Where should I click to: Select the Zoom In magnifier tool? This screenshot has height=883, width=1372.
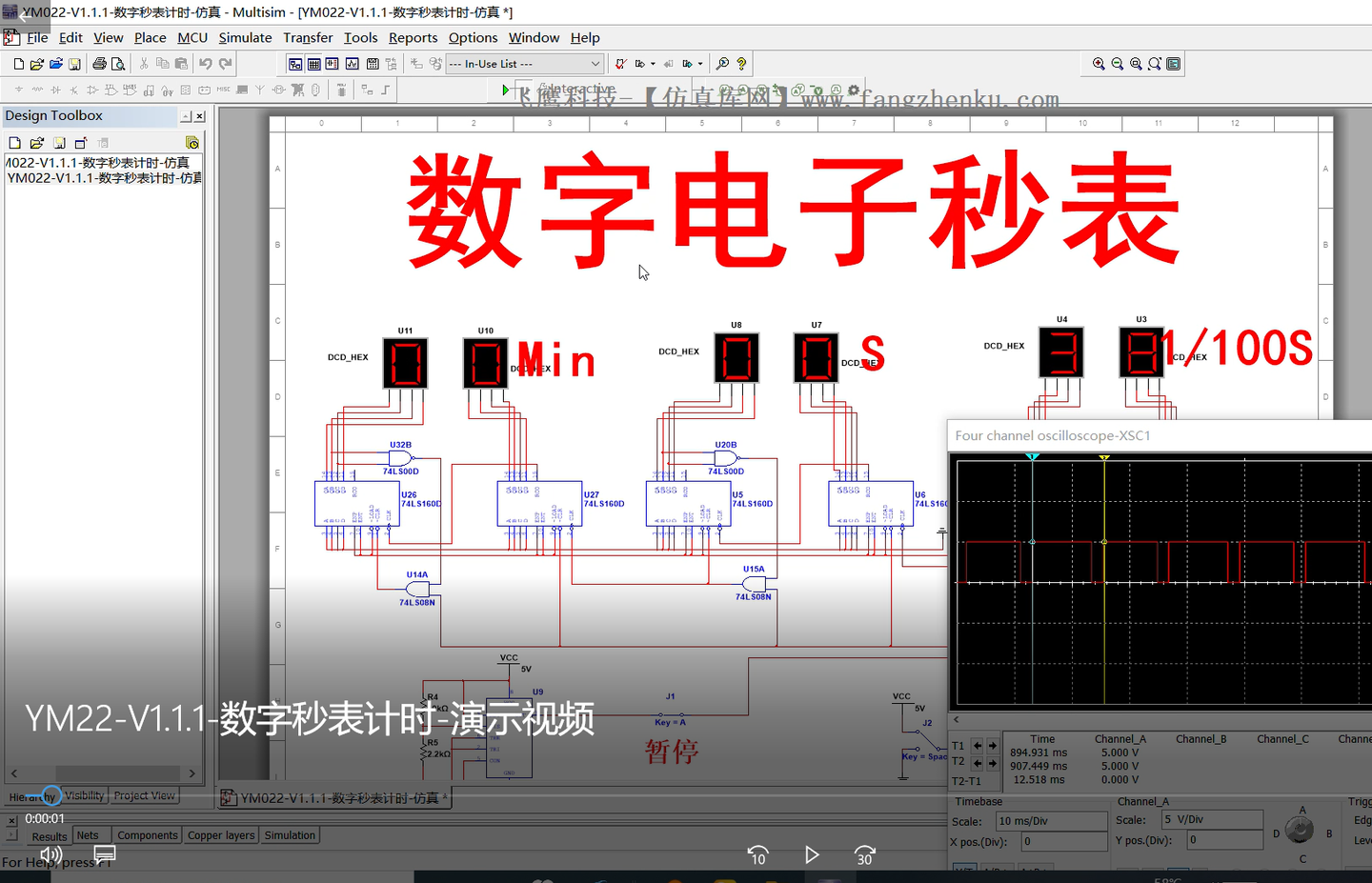coord(1099,64)
